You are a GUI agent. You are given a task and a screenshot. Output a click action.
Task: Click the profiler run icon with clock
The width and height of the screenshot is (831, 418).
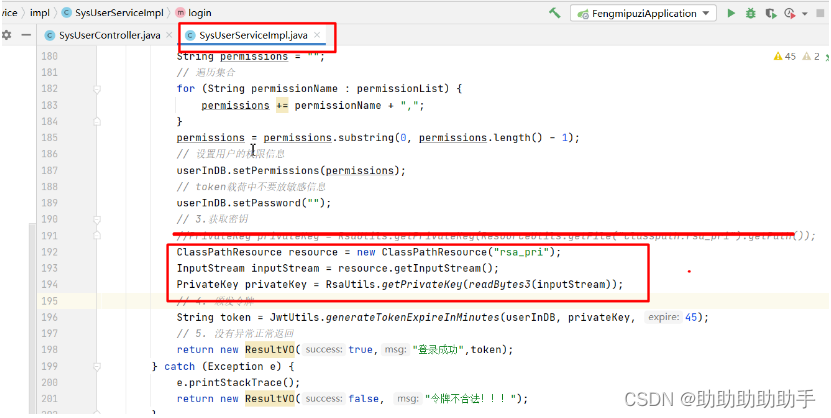tap(790, 13)
